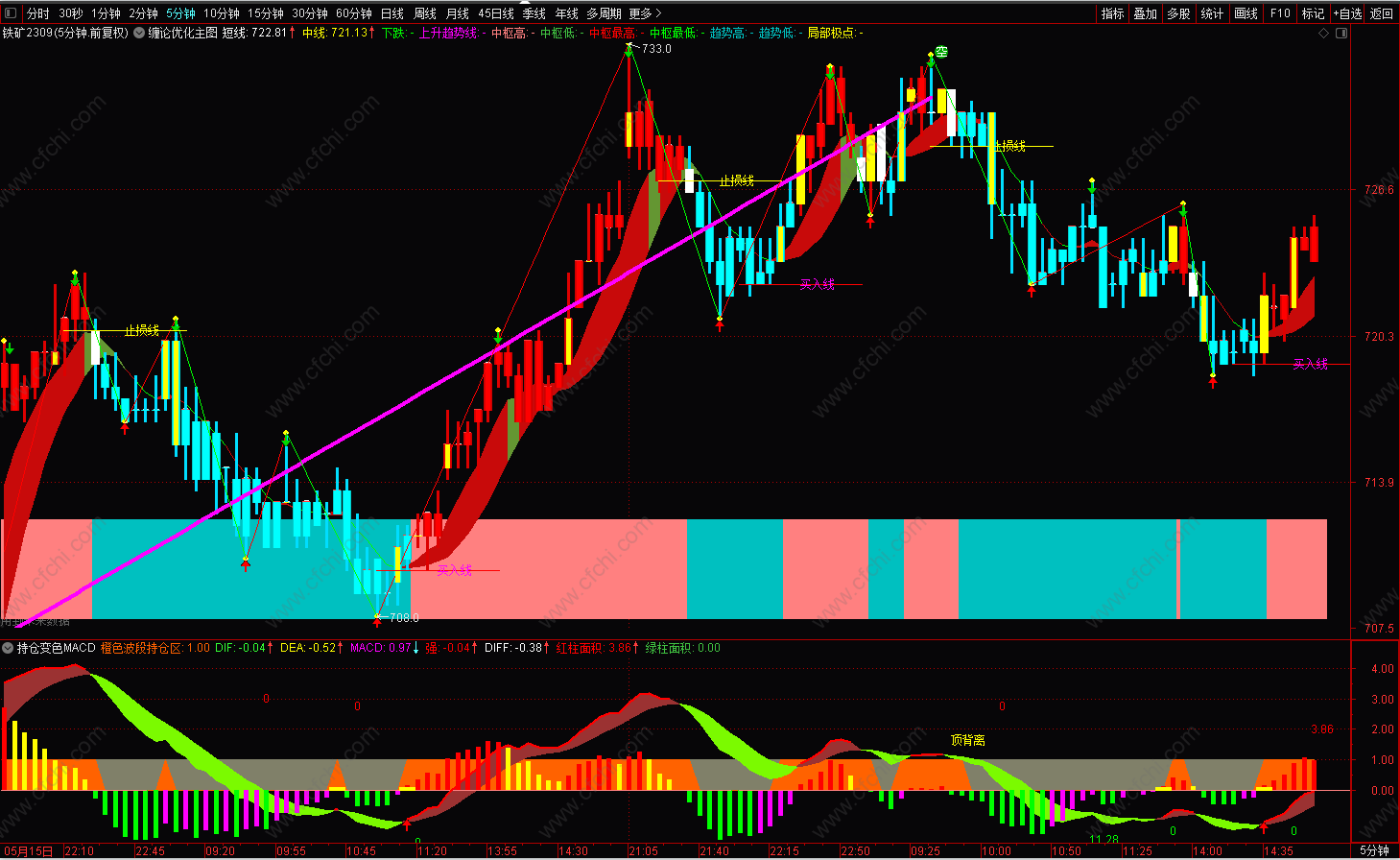The width and height of the screenshot is (1400, 860).
Task: Click the 上升趋势线 legend label
Action: point(450,33)
